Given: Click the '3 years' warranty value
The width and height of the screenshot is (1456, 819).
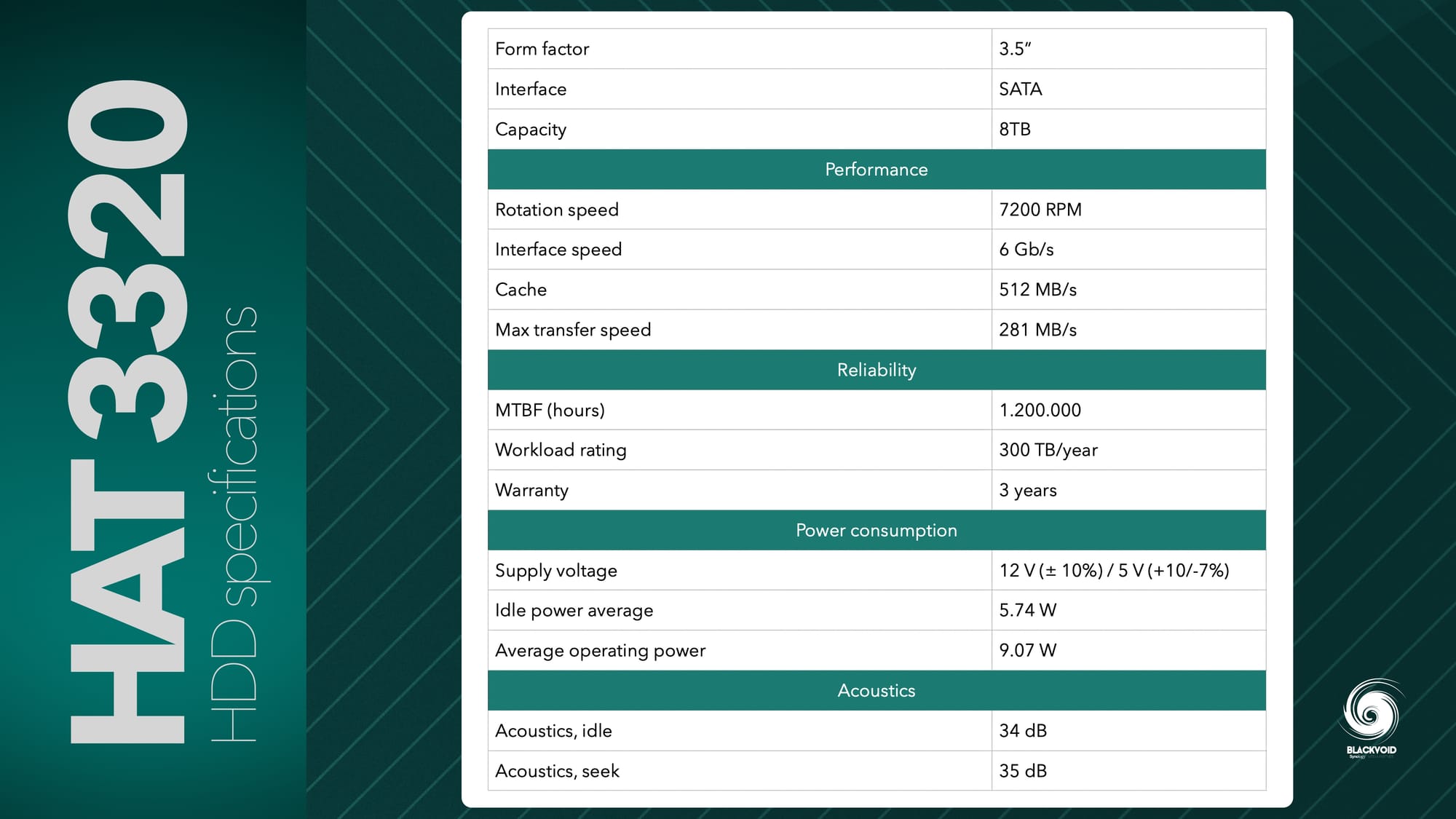Looking at the screenshot, I should 1028,490.
